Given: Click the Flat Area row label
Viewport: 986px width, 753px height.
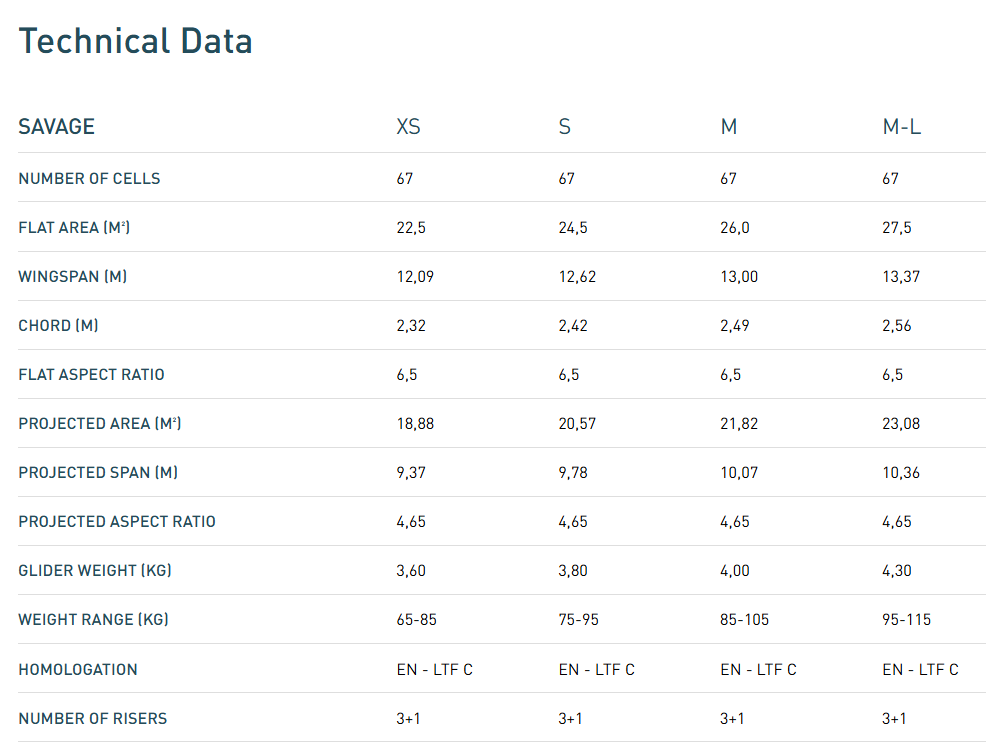Looking at the screenshot, I should coord(74,228).
